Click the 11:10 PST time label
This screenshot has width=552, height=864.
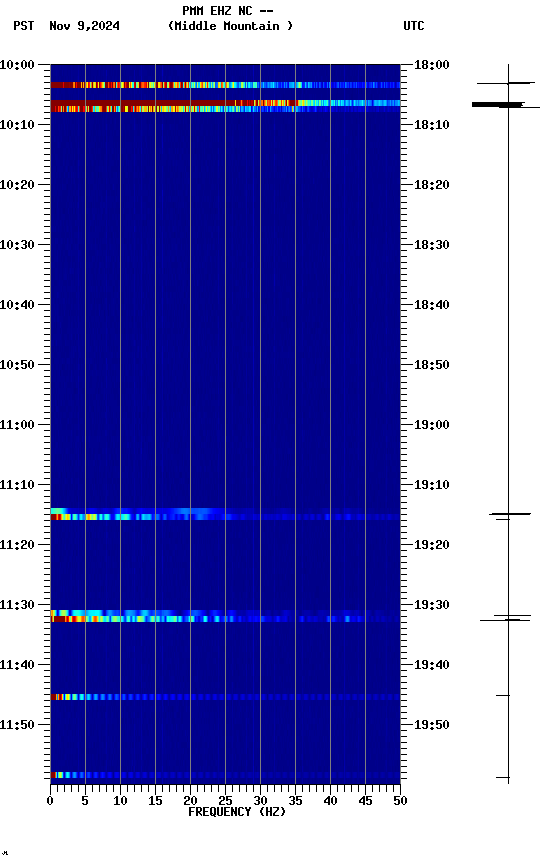pos(17,485)
